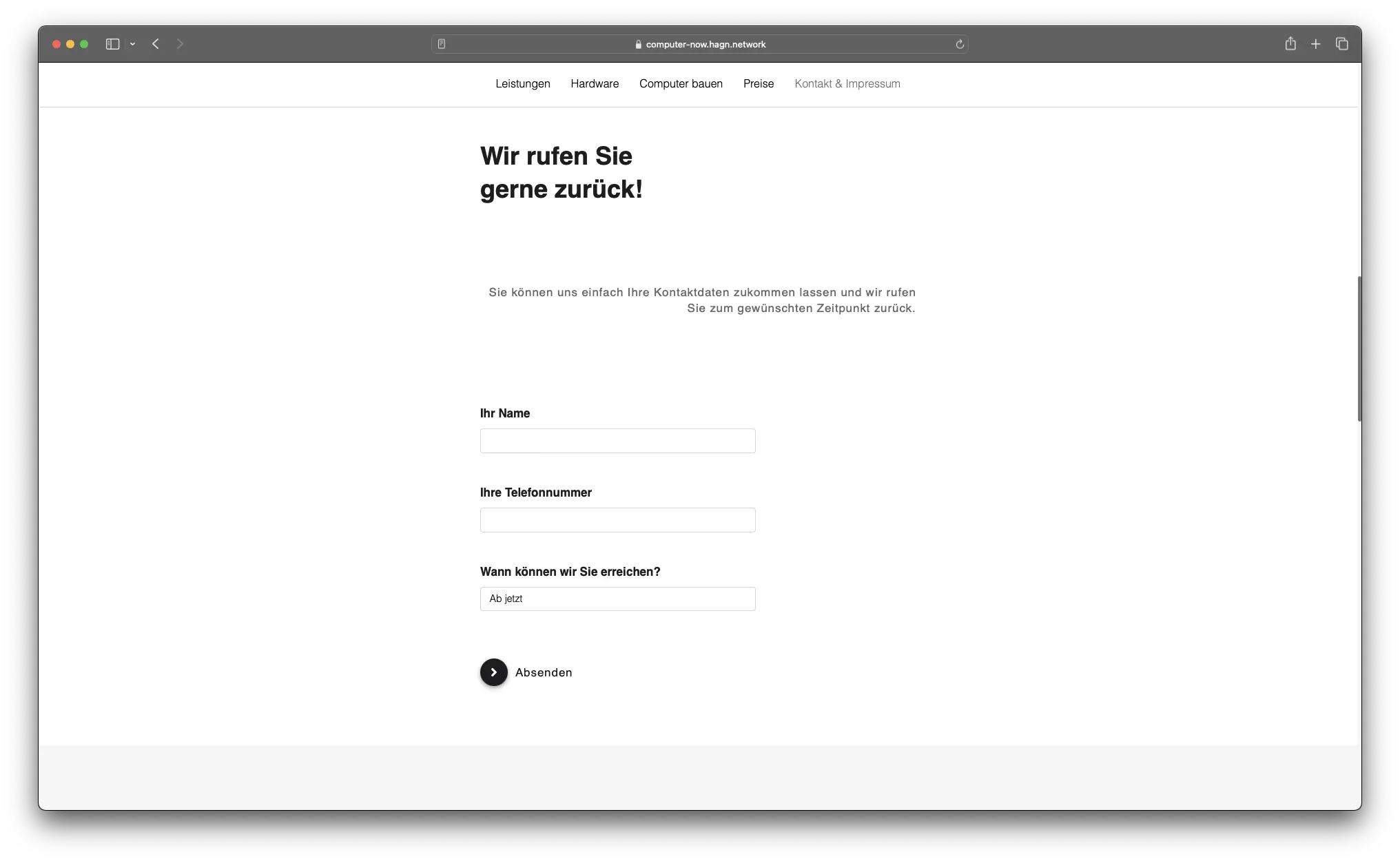Reload the page with the refresh icon
The width and height of the screenshot is (1400, 861).
[x=959, y=44]
